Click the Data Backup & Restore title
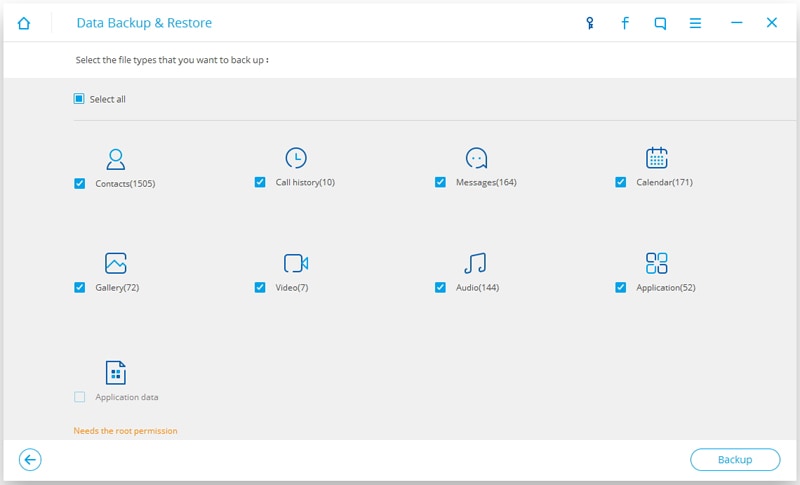800x485 pixels. click(144, 23)
